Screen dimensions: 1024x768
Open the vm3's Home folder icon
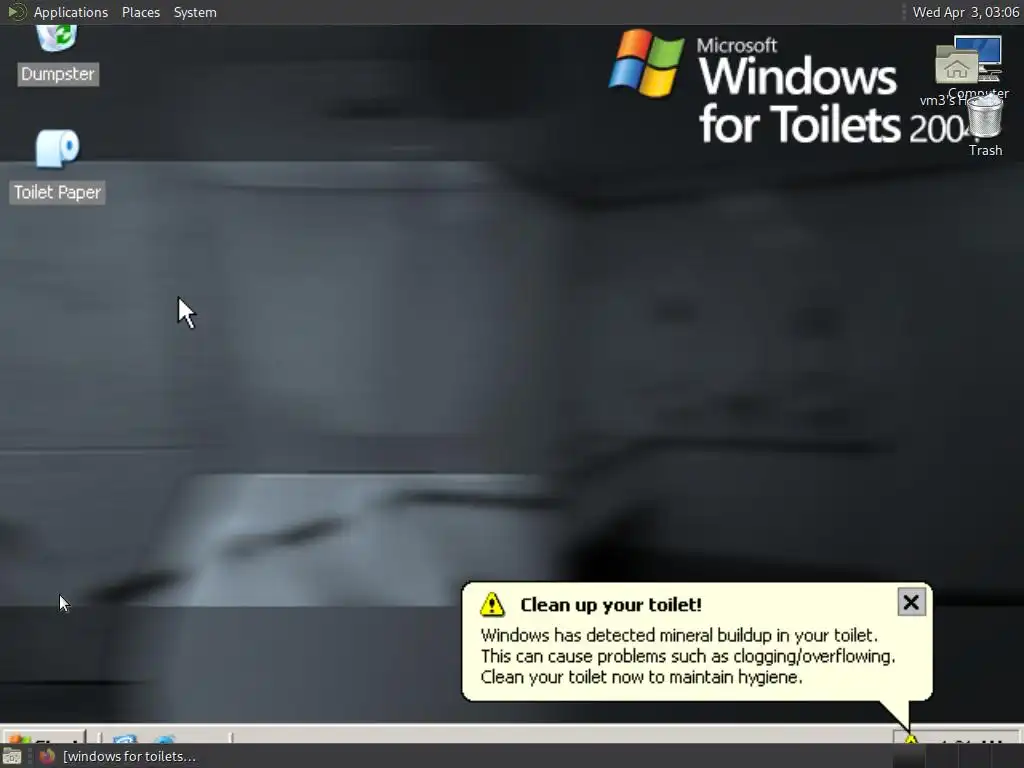(x=956, y=65)
